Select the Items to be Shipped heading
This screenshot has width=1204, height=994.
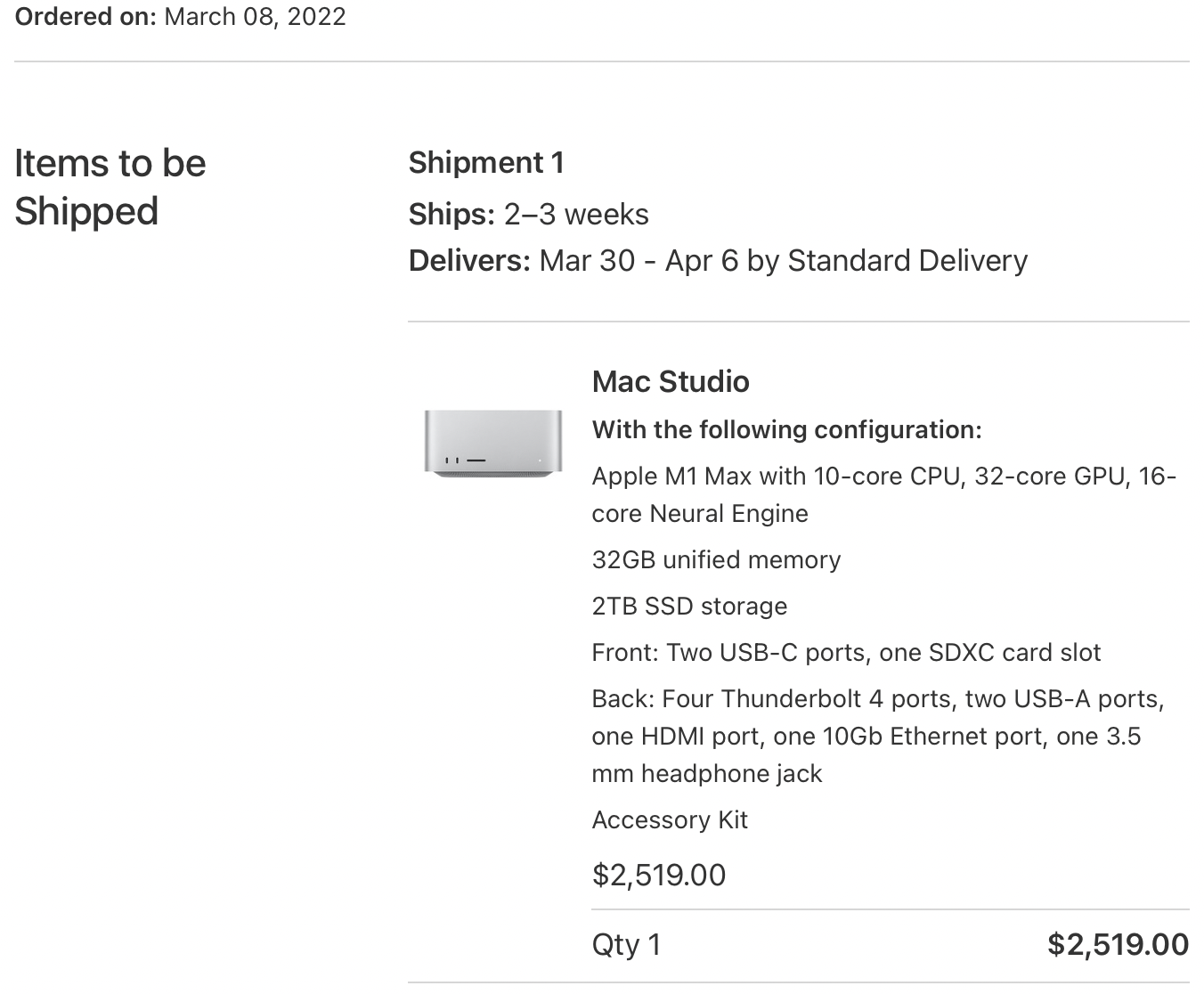tap(110, 187)
